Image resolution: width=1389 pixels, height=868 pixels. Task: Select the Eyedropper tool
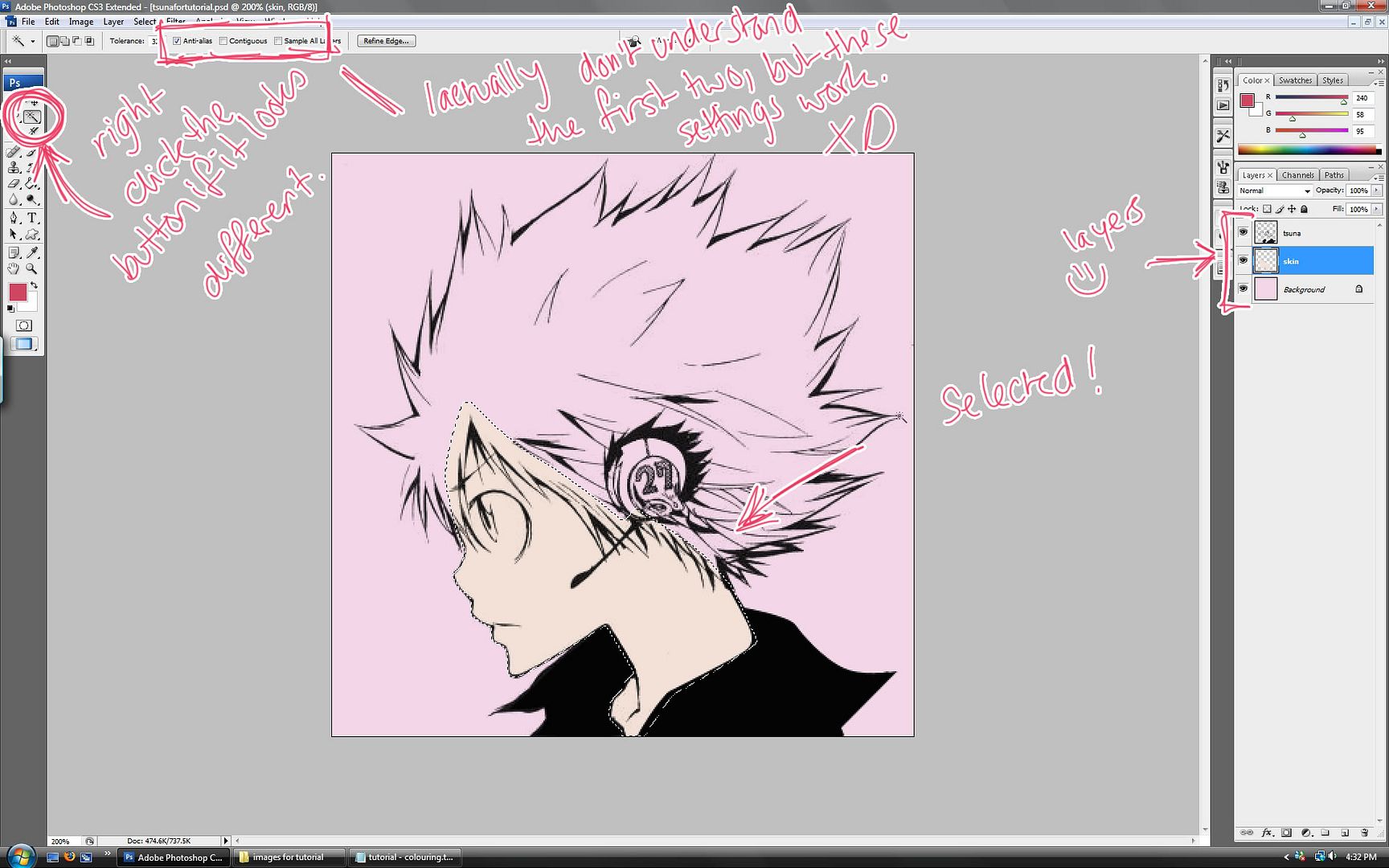[31, 252]
